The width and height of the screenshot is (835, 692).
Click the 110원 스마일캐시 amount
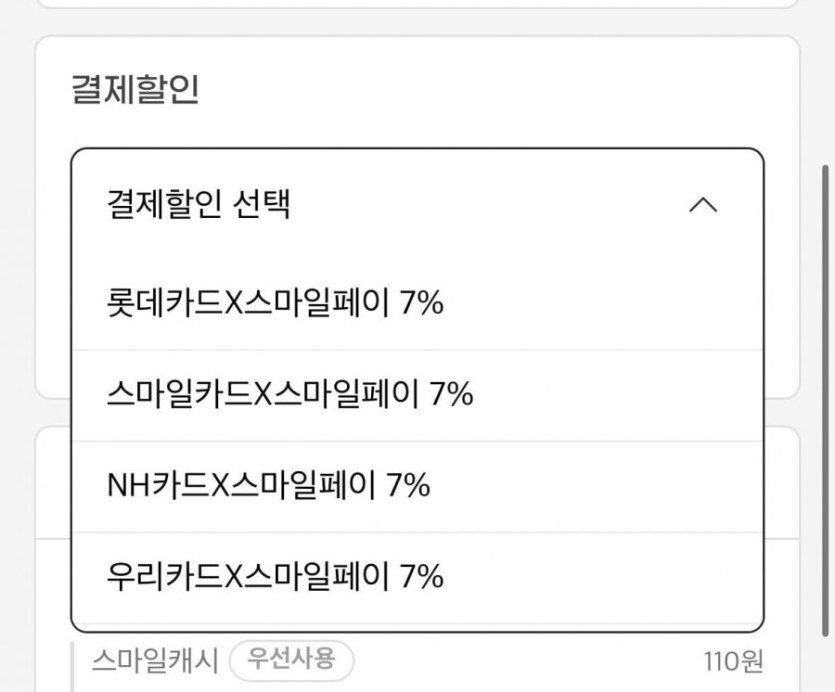[732, 661]
